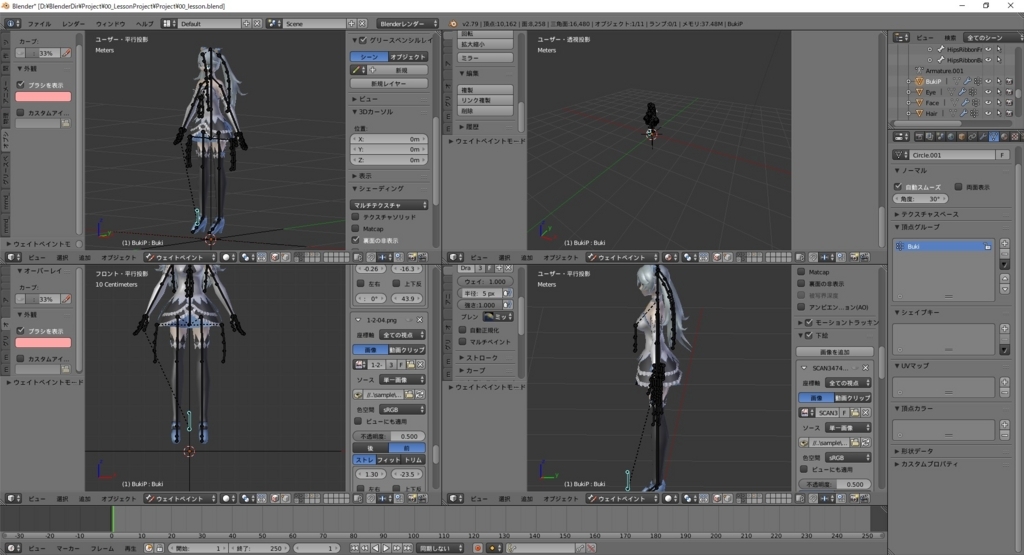The height and width of the screenshot is (555, 1024).
Task: Click the 新規レイヤー button
Action: tap(389, 84)
